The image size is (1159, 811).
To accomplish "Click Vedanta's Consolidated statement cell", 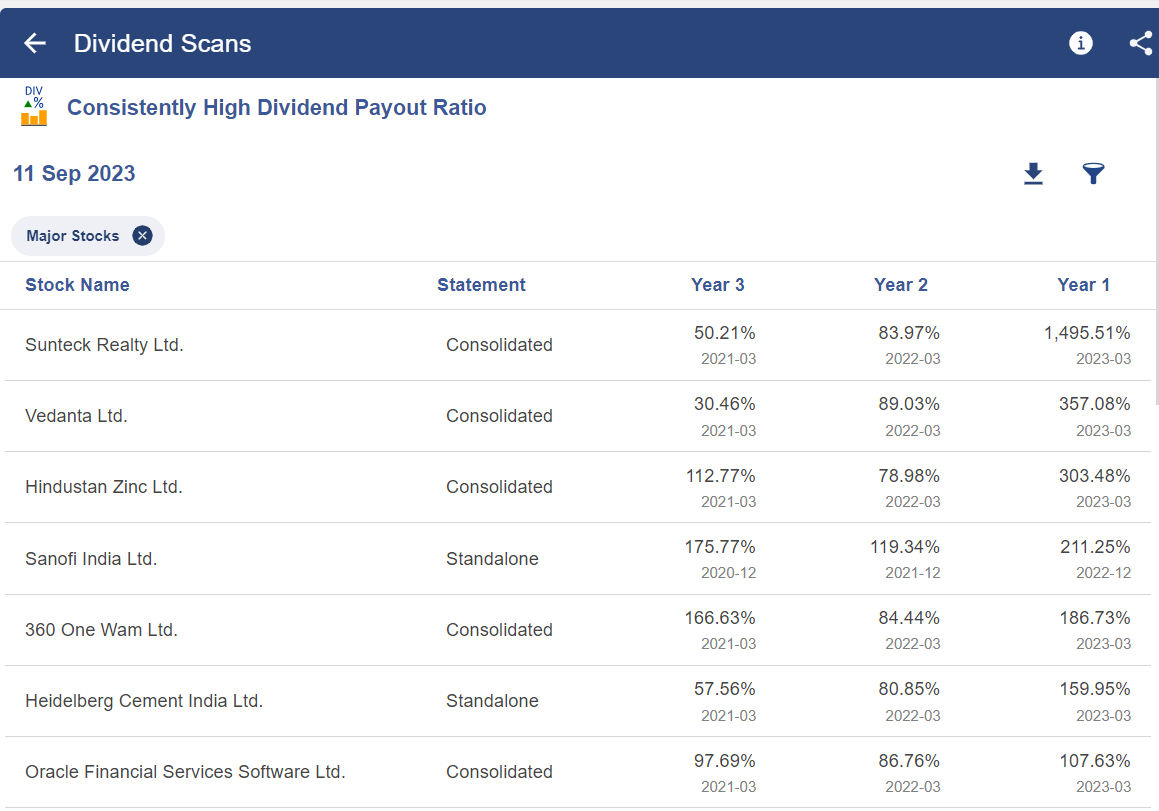I will pos(500,416).
